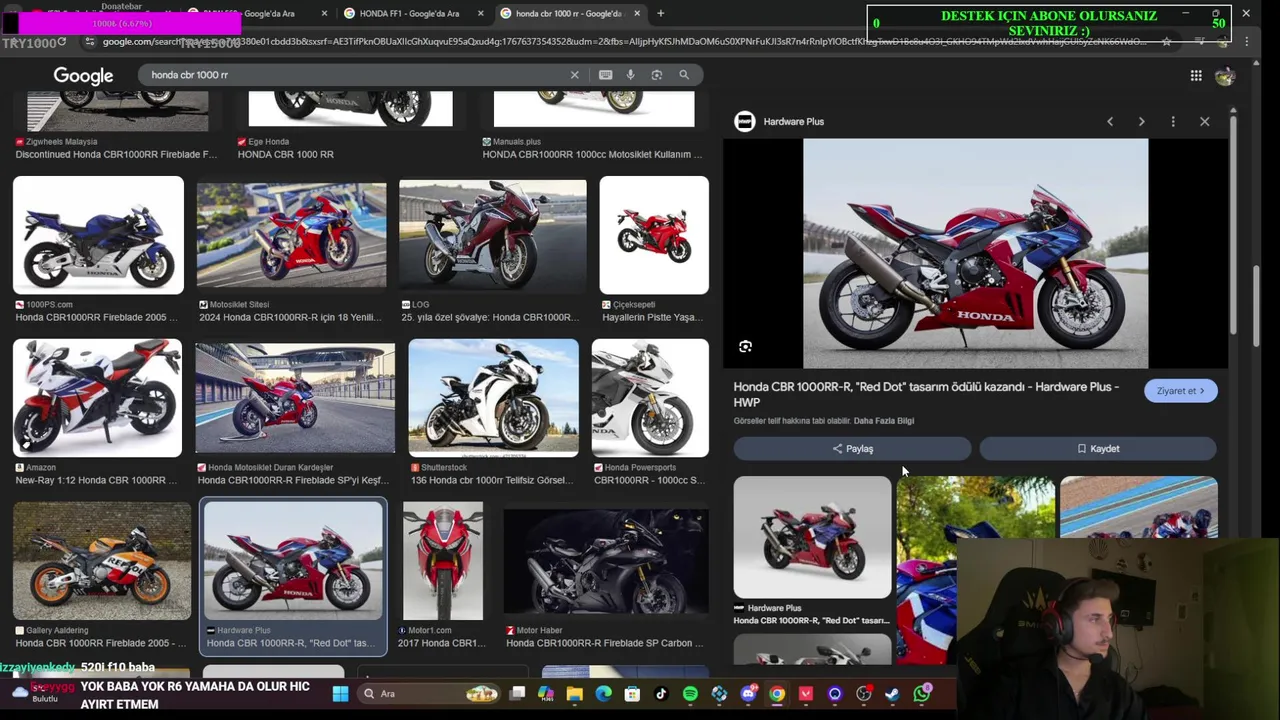
Task: Click the Hardware Plus source name
Action: [793, 122]
